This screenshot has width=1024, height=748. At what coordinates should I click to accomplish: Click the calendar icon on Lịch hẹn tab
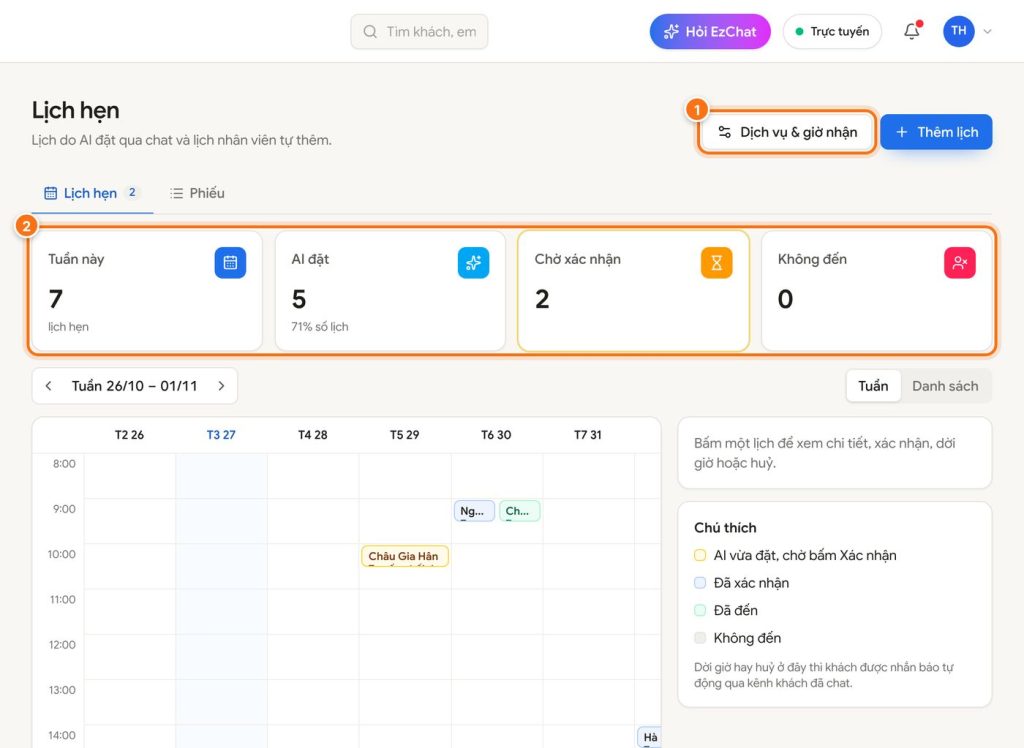pos(50,193)
